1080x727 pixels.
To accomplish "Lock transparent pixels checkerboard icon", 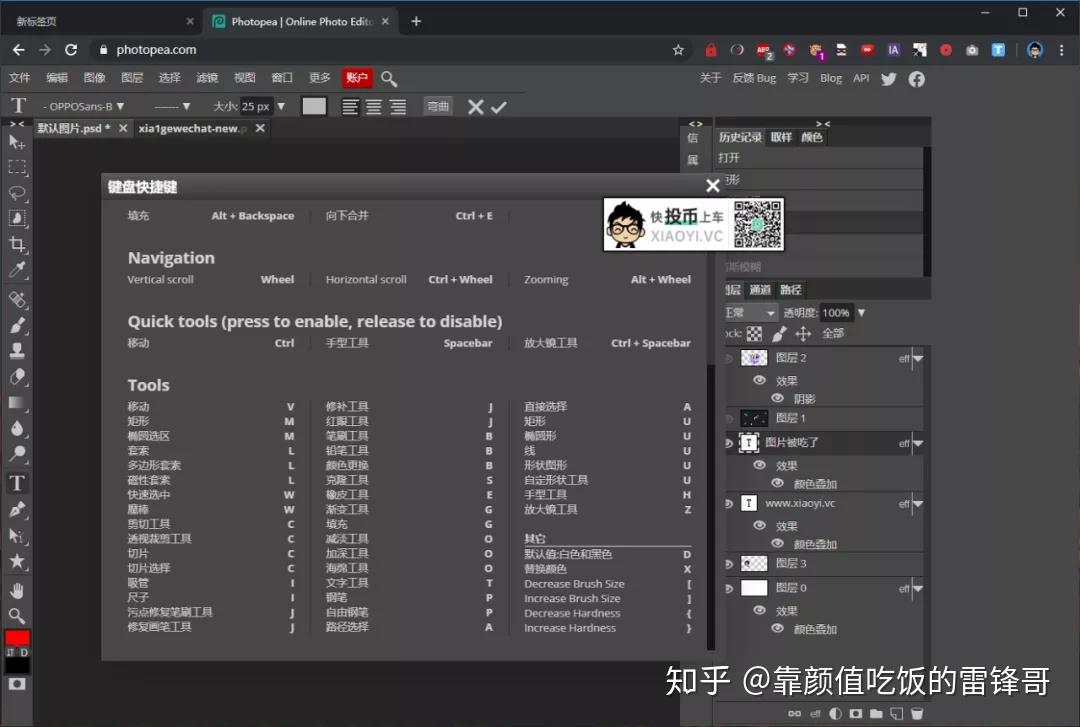I will (x=755, y=334).
